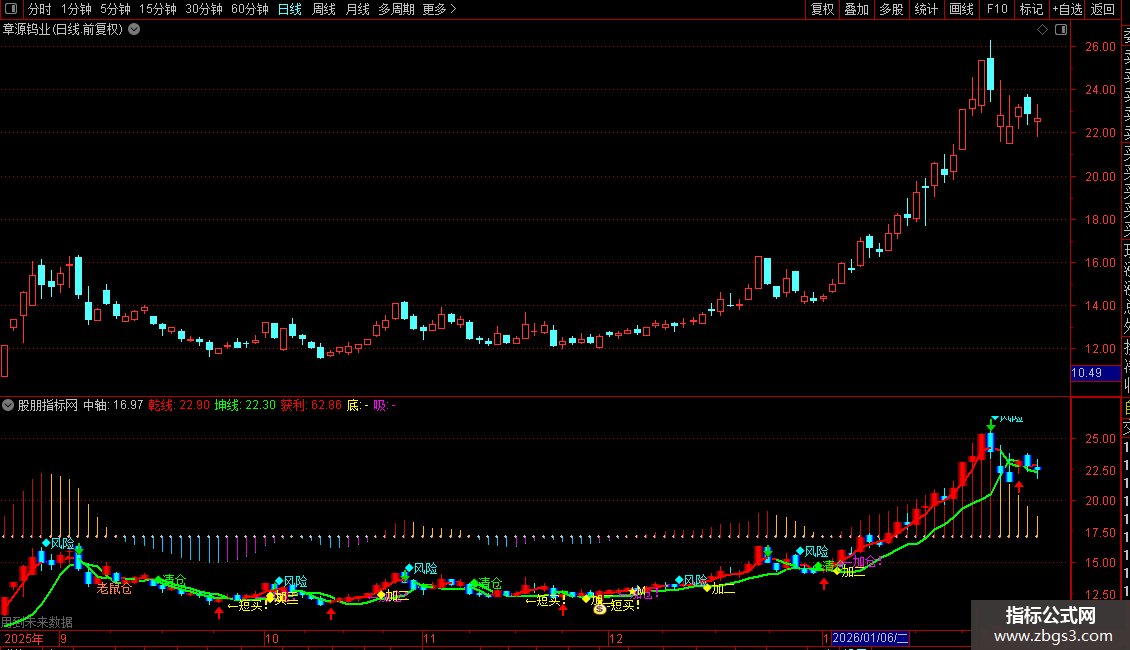Open the 复权 adjustment option

click(822, 9)
